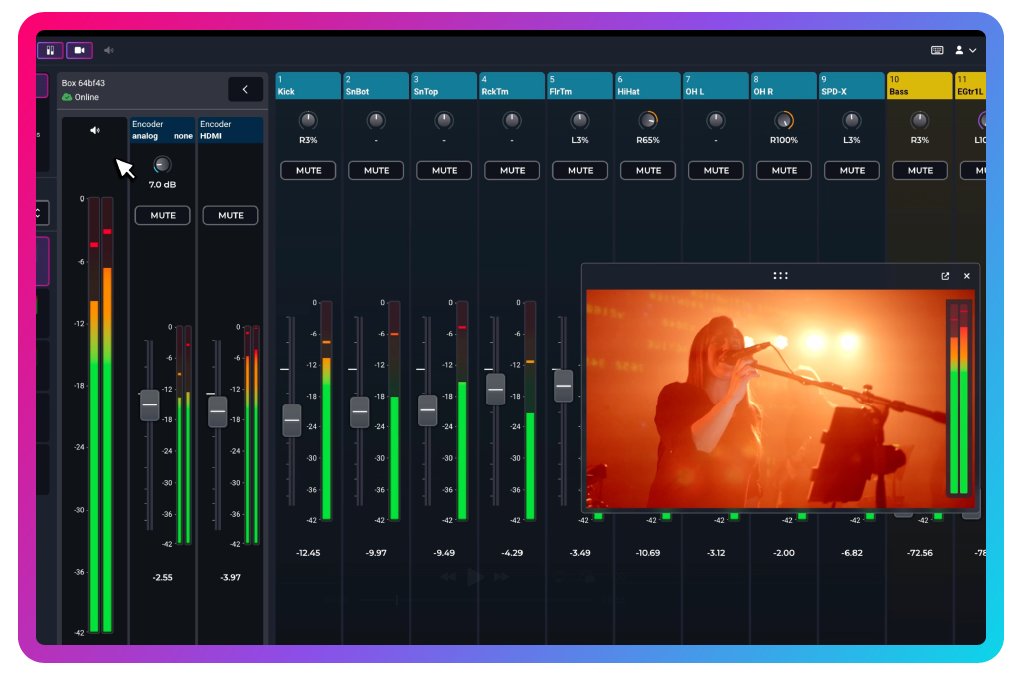This screenshot has width=1024, height=675.
Task: Mute the Kick channel
Action: tap(309, 171)
